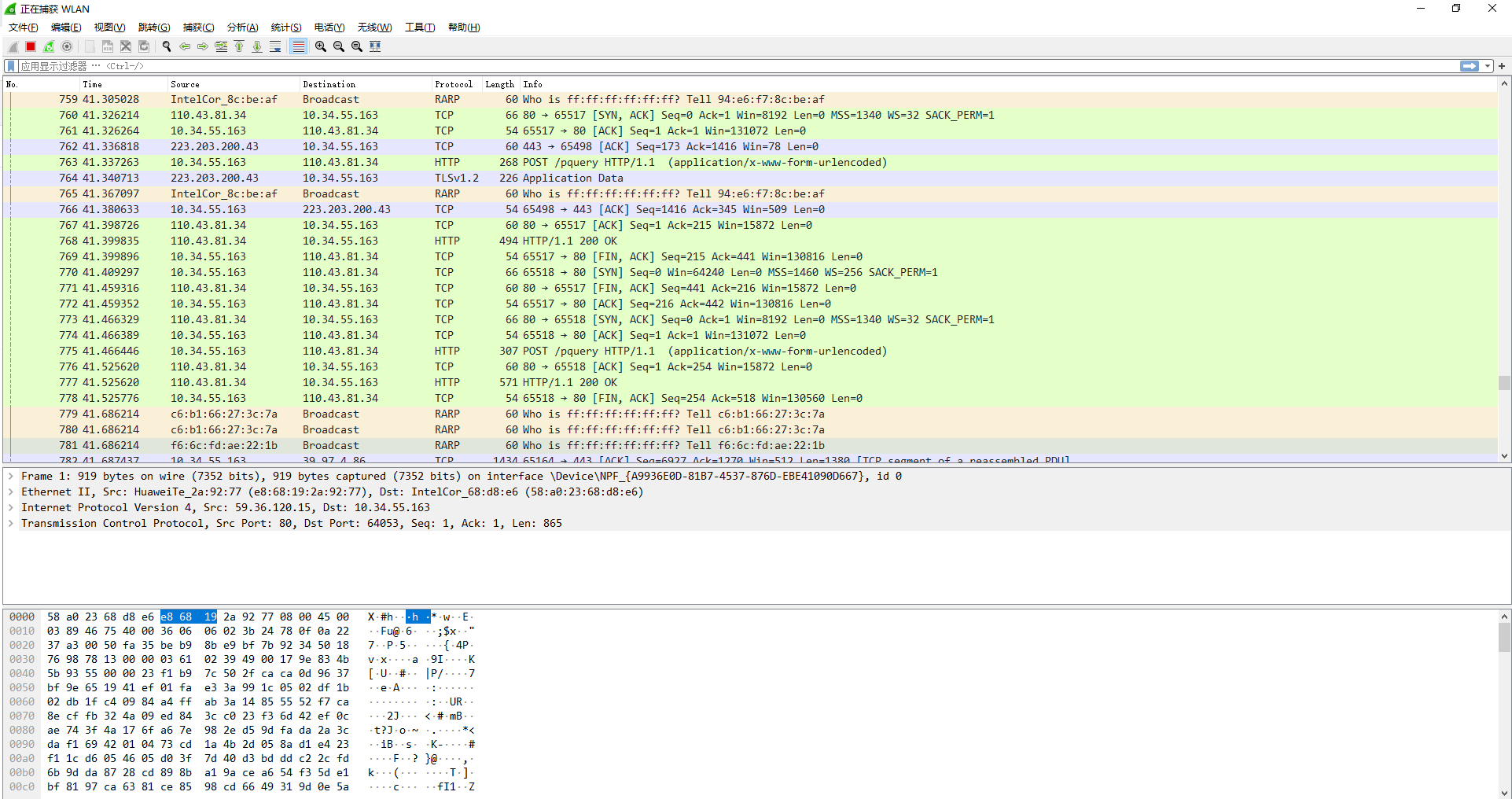Select packet 768 HTTP/1.1 200 OK
The height and width of the screenshot is (799, 1512).
[750, 241]
